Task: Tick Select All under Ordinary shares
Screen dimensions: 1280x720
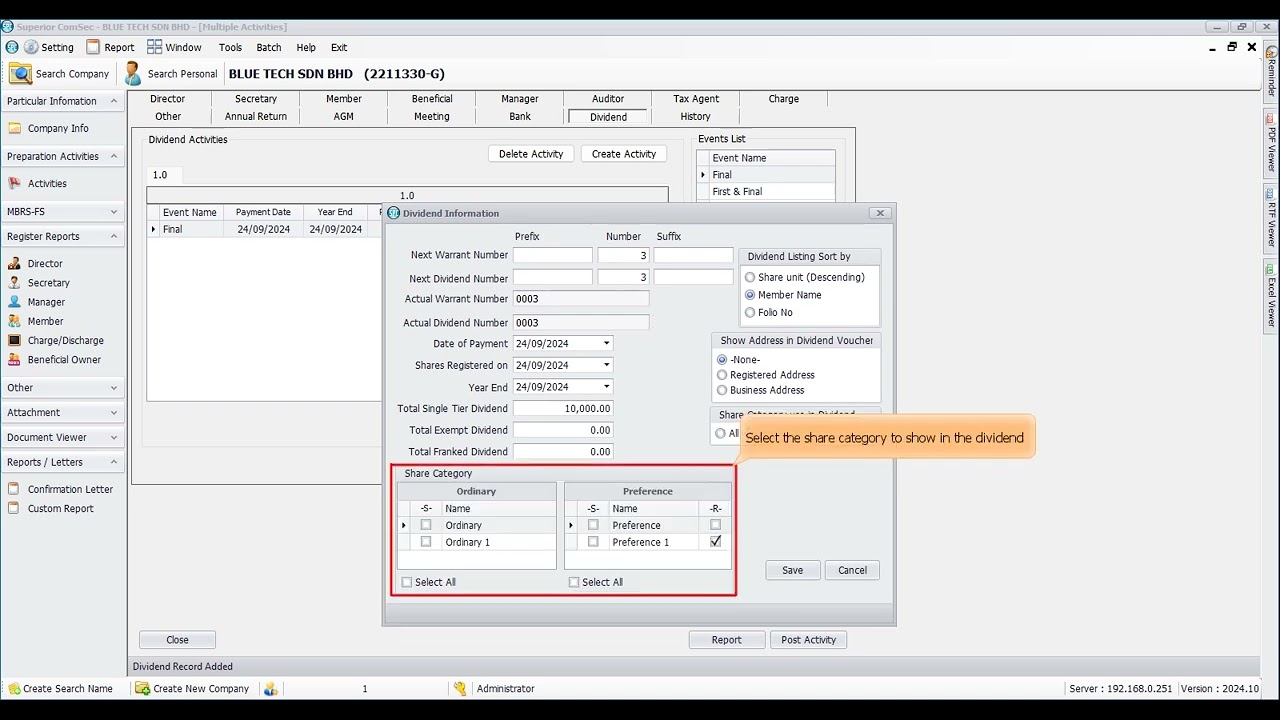Action: (x=406, y=582)
